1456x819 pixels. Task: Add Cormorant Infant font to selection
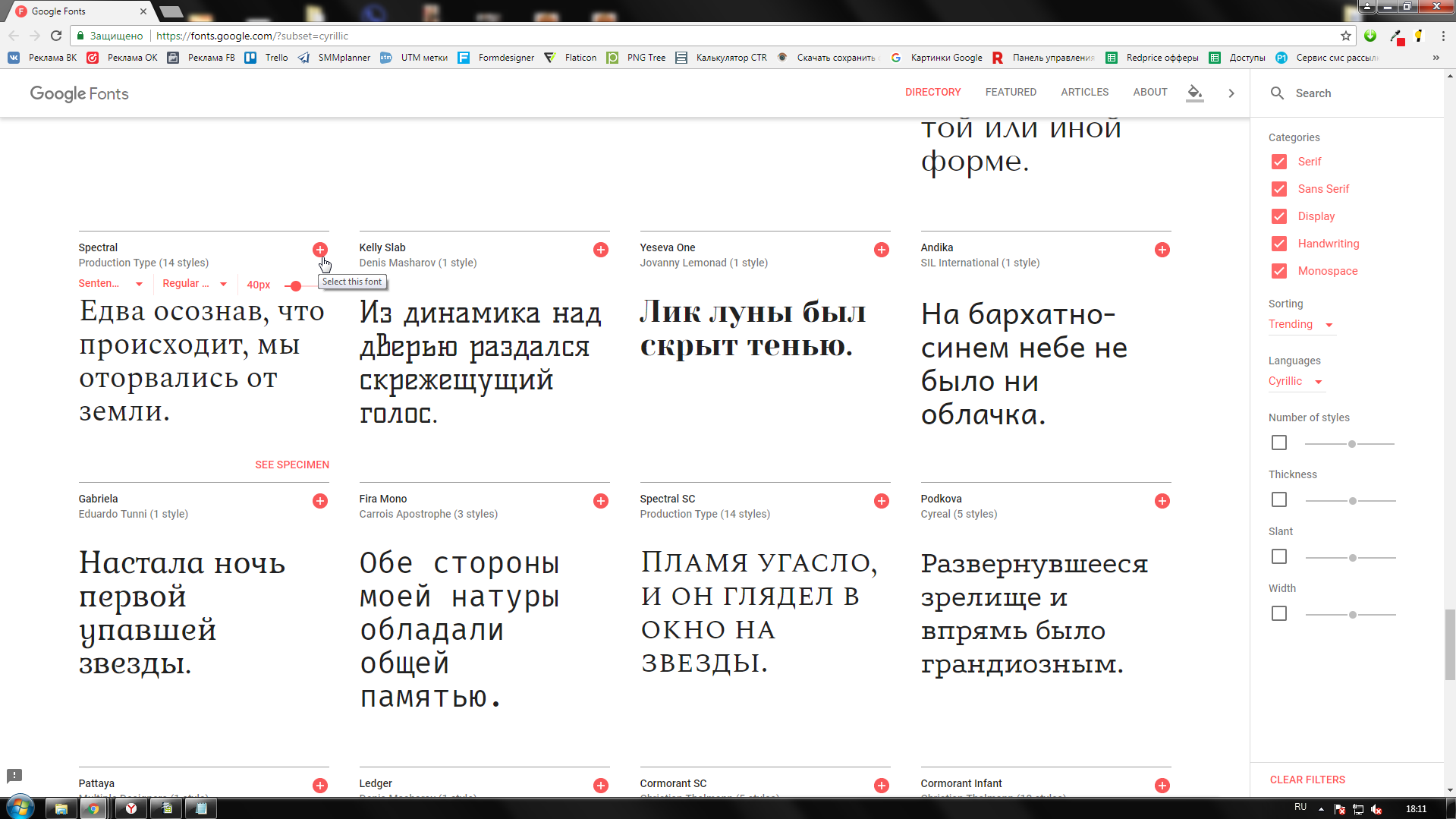click(x=1162, y=786)
